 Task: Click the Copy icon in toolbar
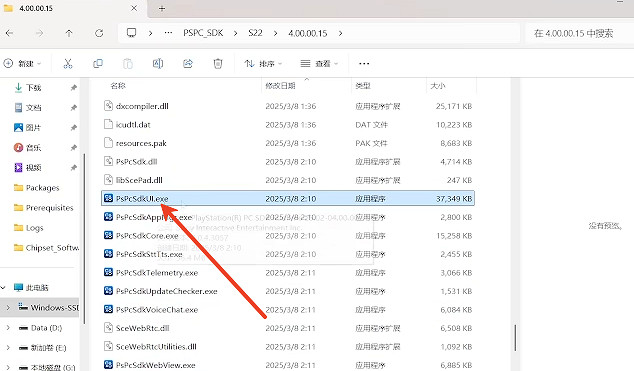[98, 63]
